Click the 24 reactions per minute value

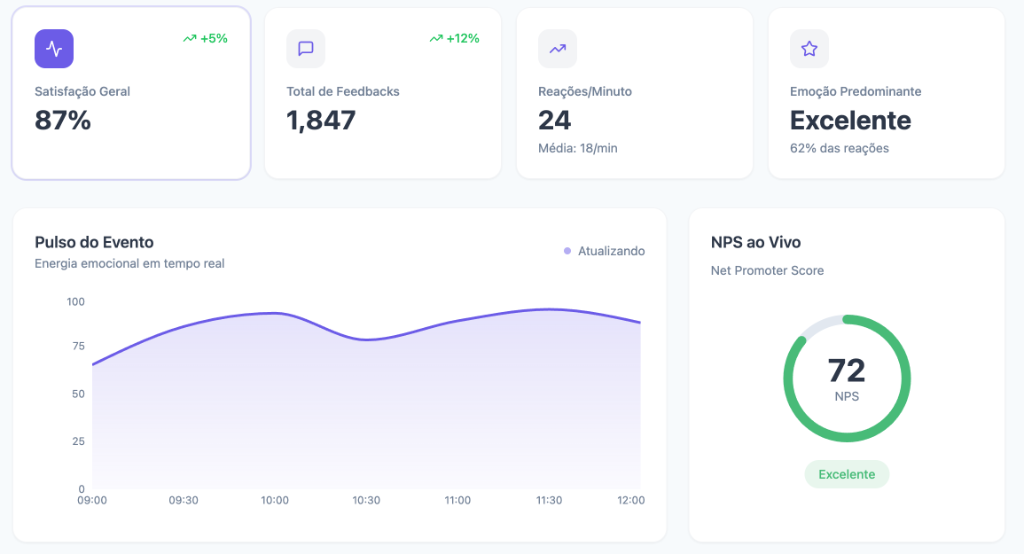[x=554, y=120]
